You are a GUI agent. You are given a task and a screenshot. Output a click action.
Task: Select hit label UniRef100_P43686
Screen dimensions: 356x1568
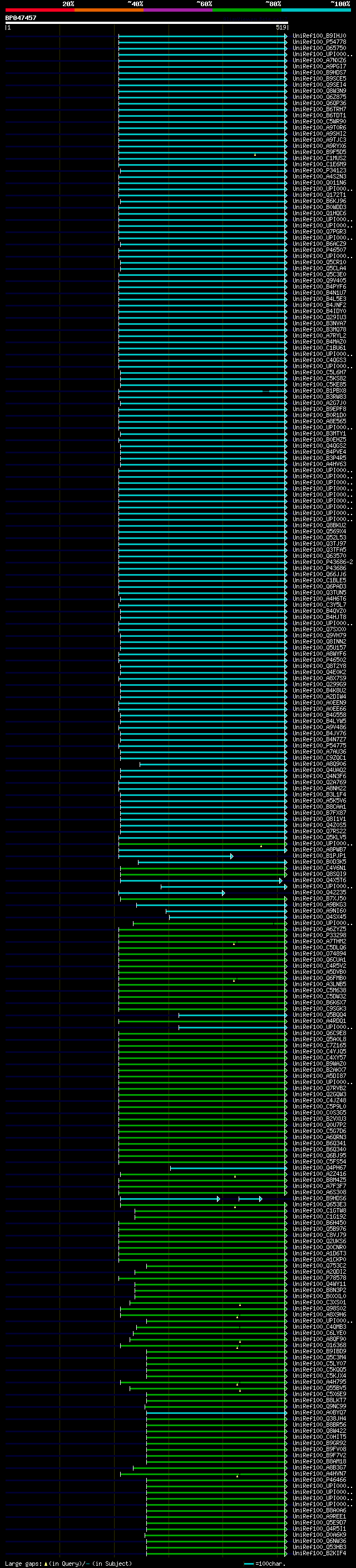coord(319,568)
